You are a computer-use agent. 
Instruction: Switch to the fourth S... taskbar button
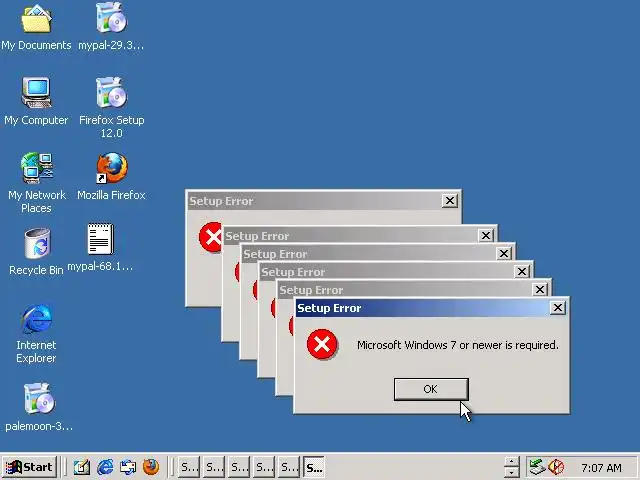264,467
